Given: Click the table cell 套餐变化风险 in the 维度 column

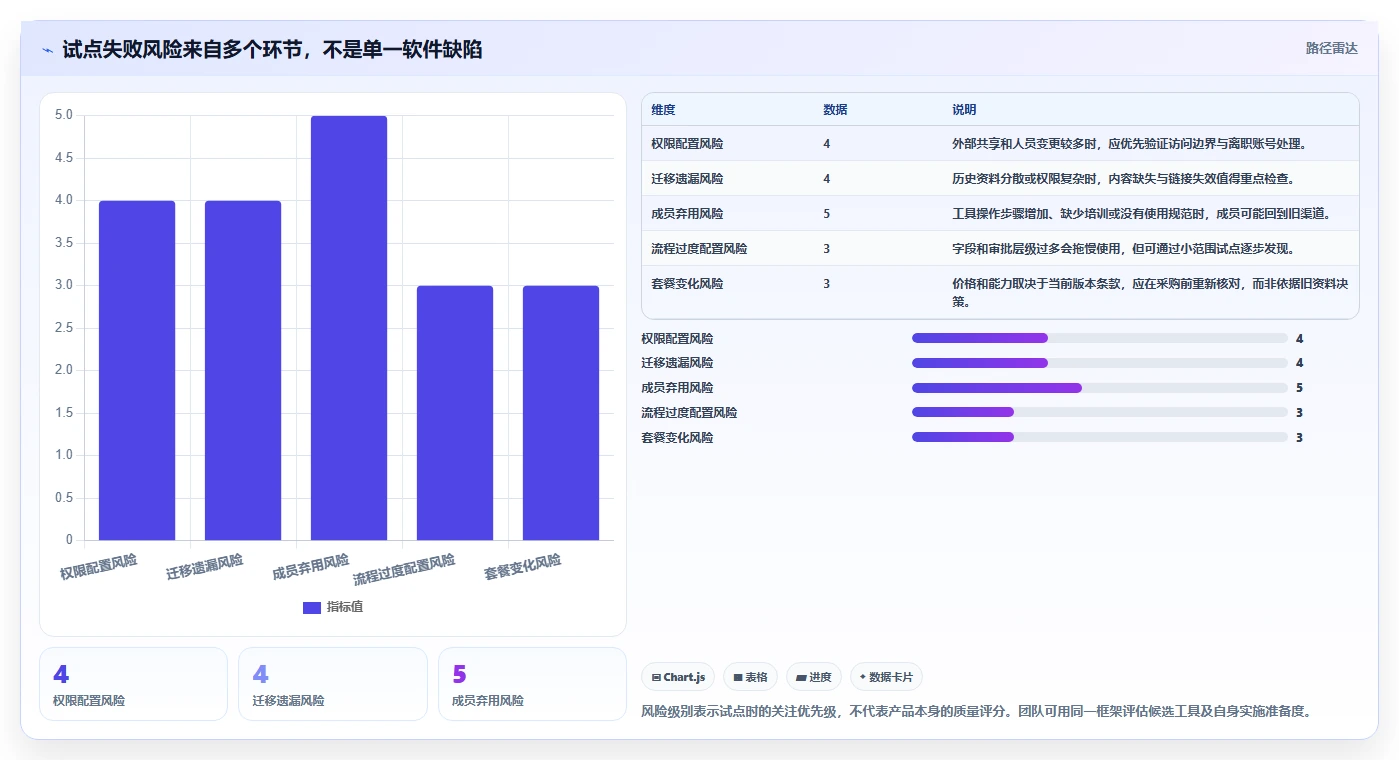Looking at the screenshot, I should tap(687, 284).
